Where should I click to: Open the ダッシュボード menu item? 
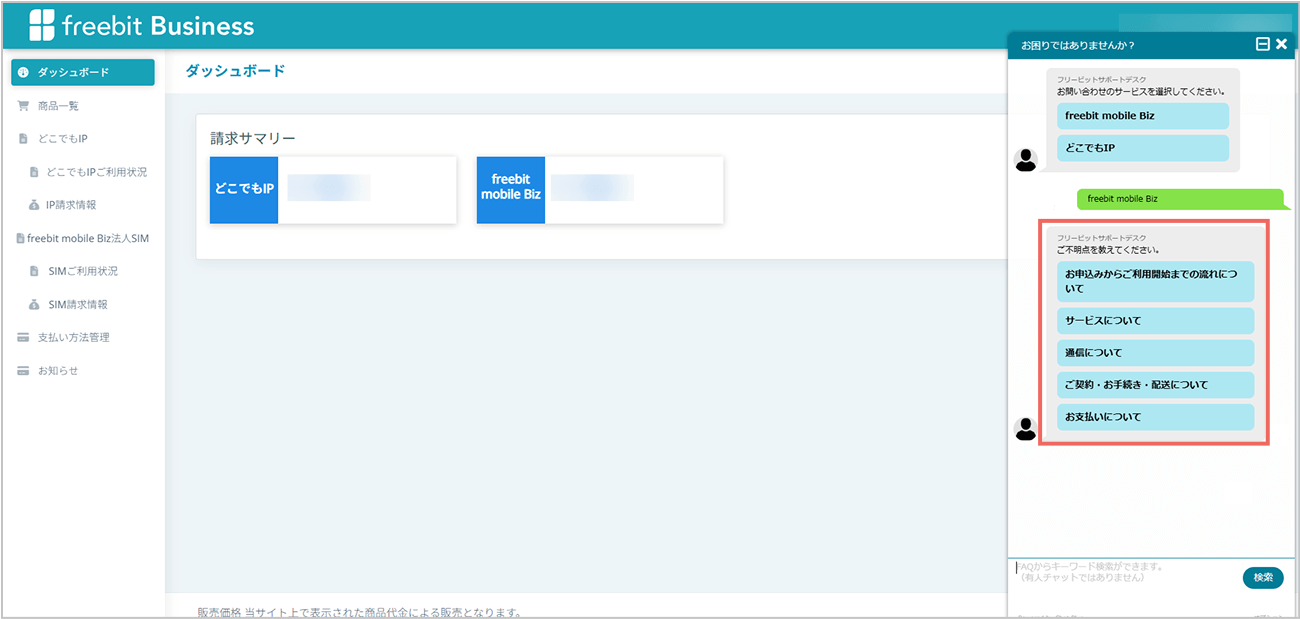click(83, 72)
